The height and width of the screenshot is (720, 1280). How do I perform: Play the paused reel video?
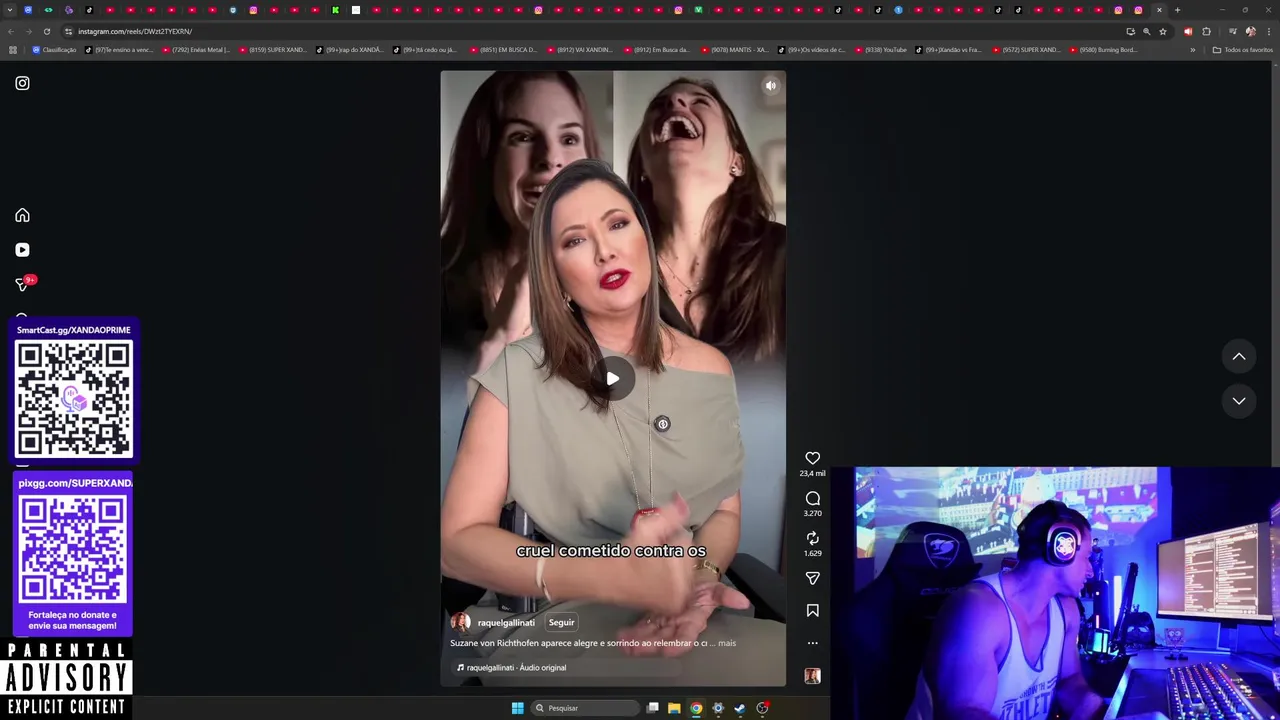click(x=612, y=378)
